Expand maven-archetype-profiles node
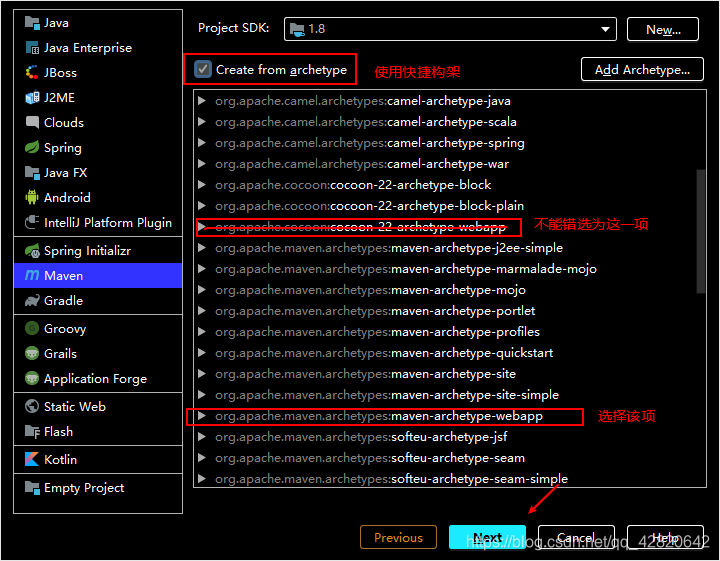 click(202, 332)
